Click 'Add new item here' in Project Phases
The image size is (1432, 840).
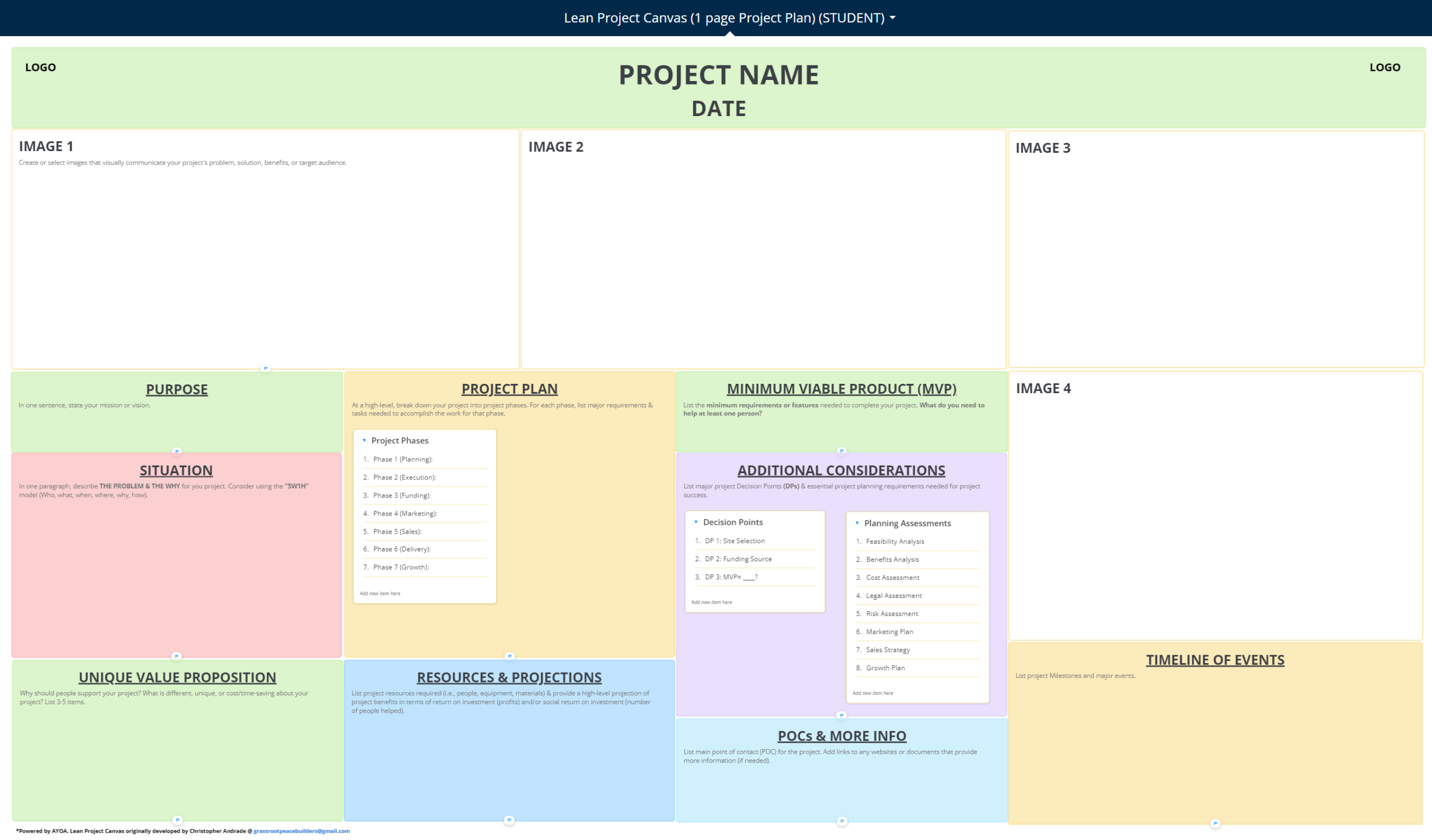point(380,593)
